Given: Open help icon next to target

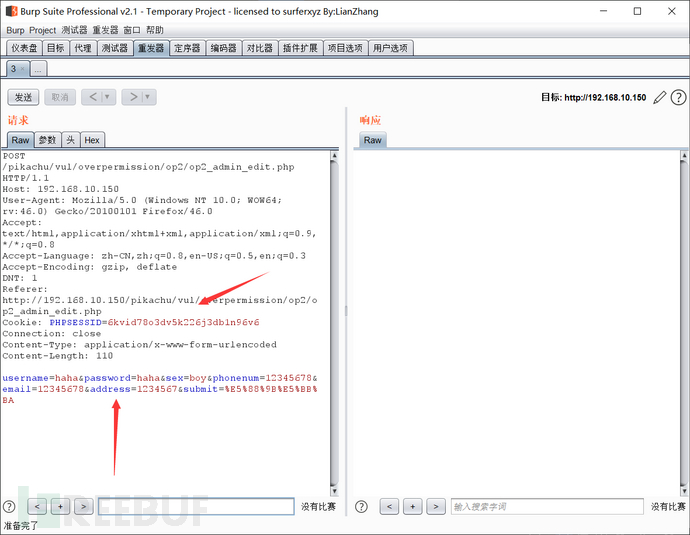Looking at the screenshot, I should [x=678, y=97].
